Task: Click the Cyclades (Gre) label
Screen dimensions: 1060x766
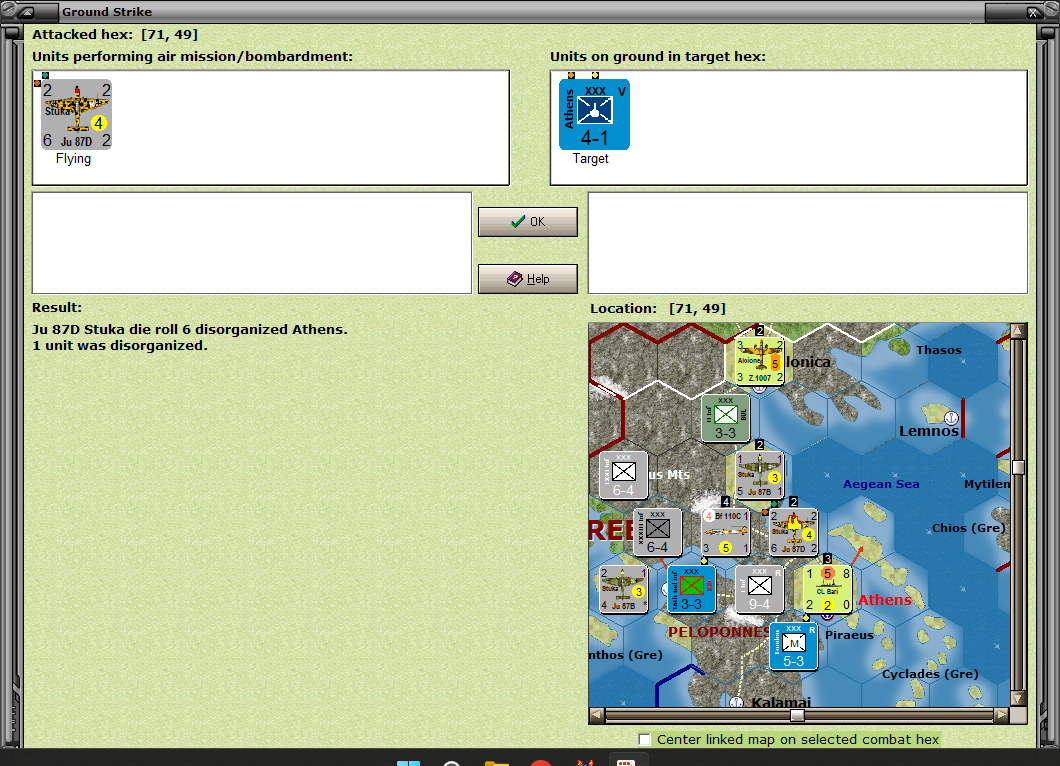Action: pos(930,674)
